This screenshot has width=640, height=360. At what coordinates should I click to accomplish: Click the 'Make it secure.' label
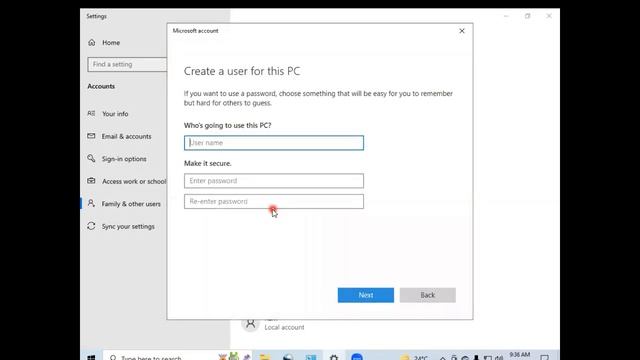tap(207, 163)
